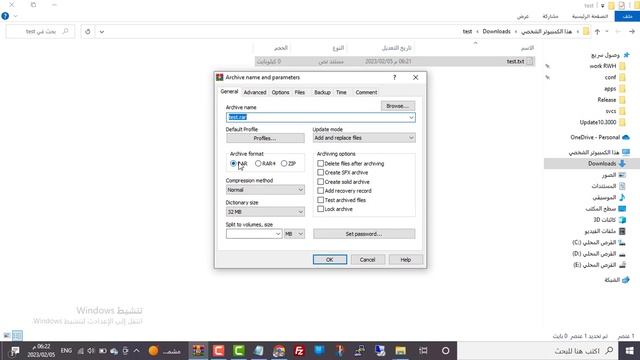Open the Update10.3000 folder in the sidebar
The width and height of the screenshot is (640, 360).
602,122
